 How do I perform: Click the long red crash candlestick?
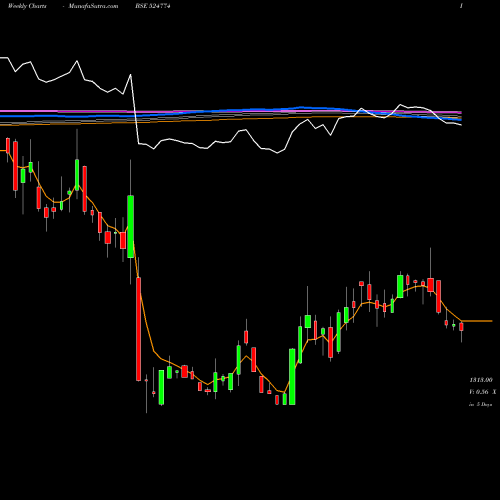click(138, 329)
